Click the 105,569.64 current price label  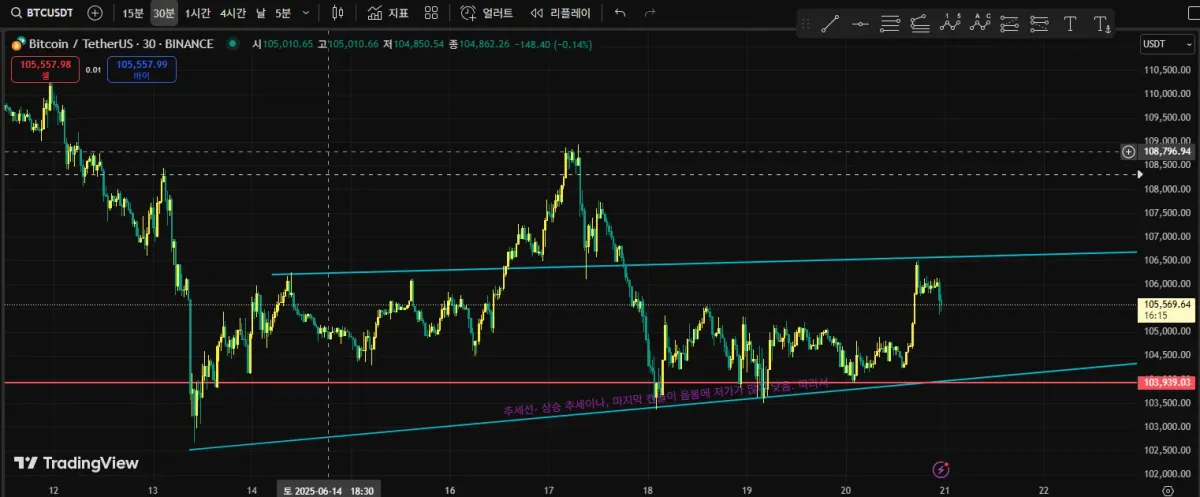tap(1168, 308)
